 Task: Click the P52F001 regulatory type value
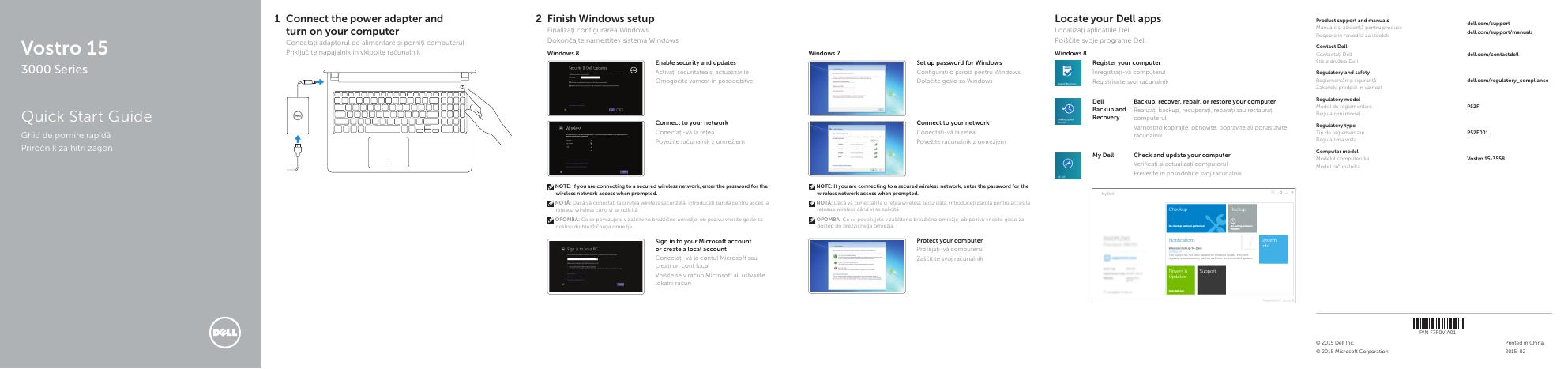point(1477,133)
